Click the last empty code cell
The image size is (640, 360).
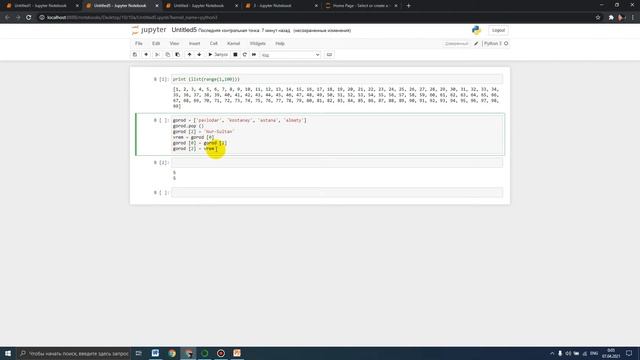pos(337,192)
